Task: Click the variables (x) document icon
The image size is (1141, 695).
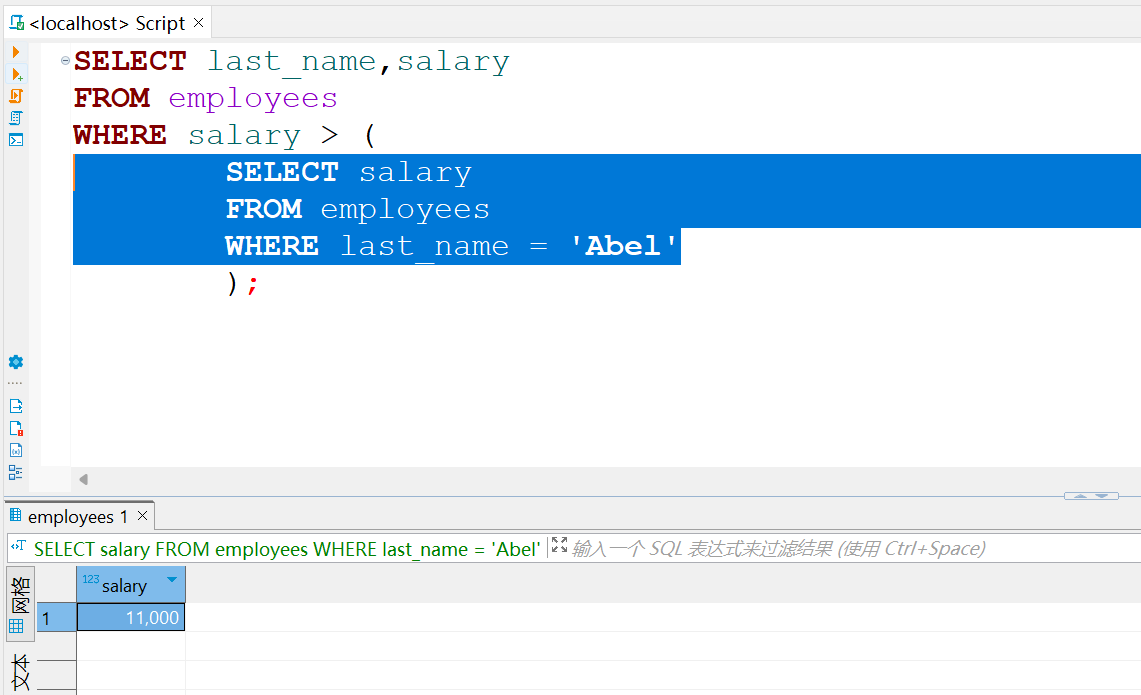Action: pyautogui.click(x=16, y=450)
